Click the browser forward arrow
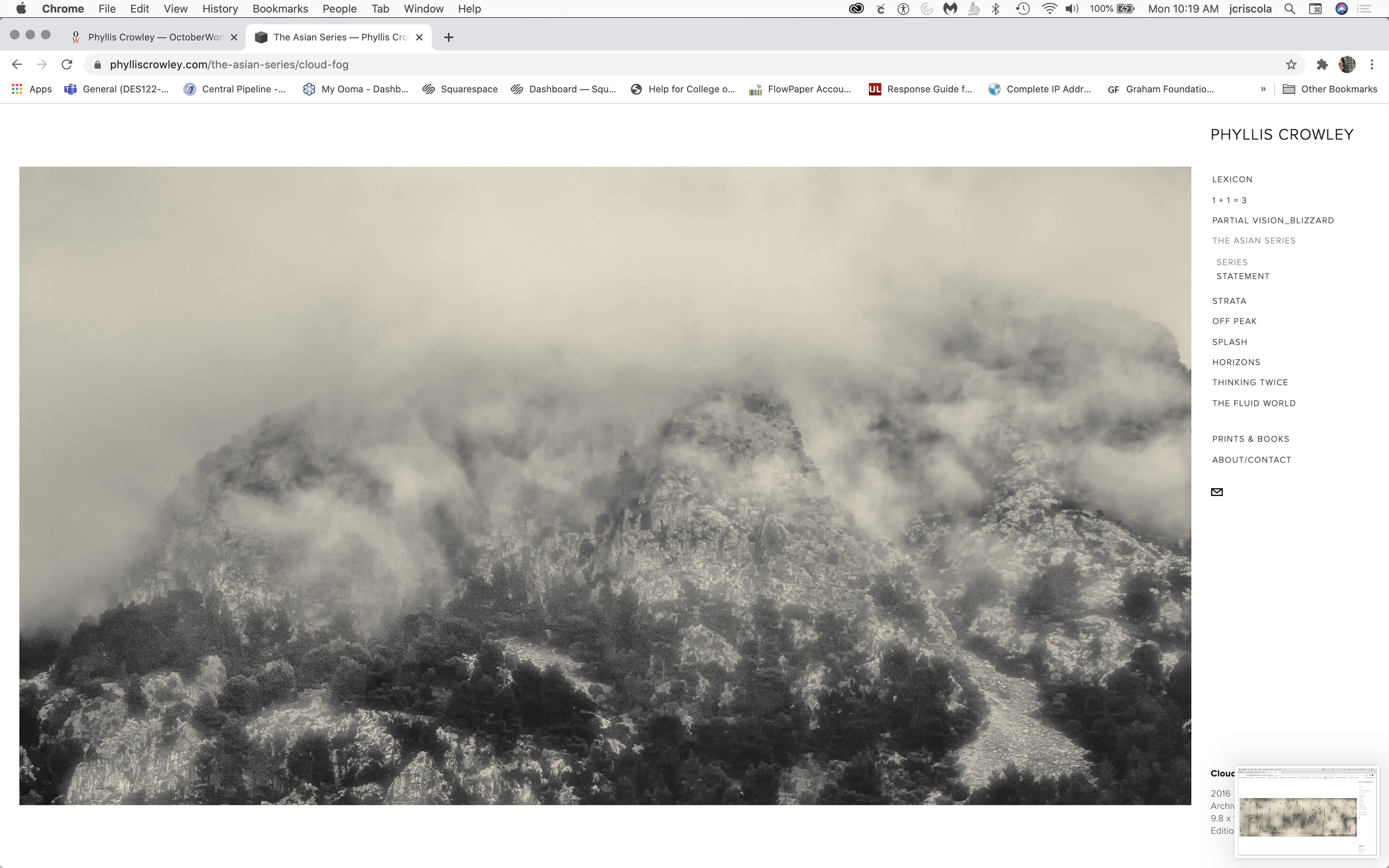Image resolution: width=1389 pixels, height=868 pixels. pos(42,64)
